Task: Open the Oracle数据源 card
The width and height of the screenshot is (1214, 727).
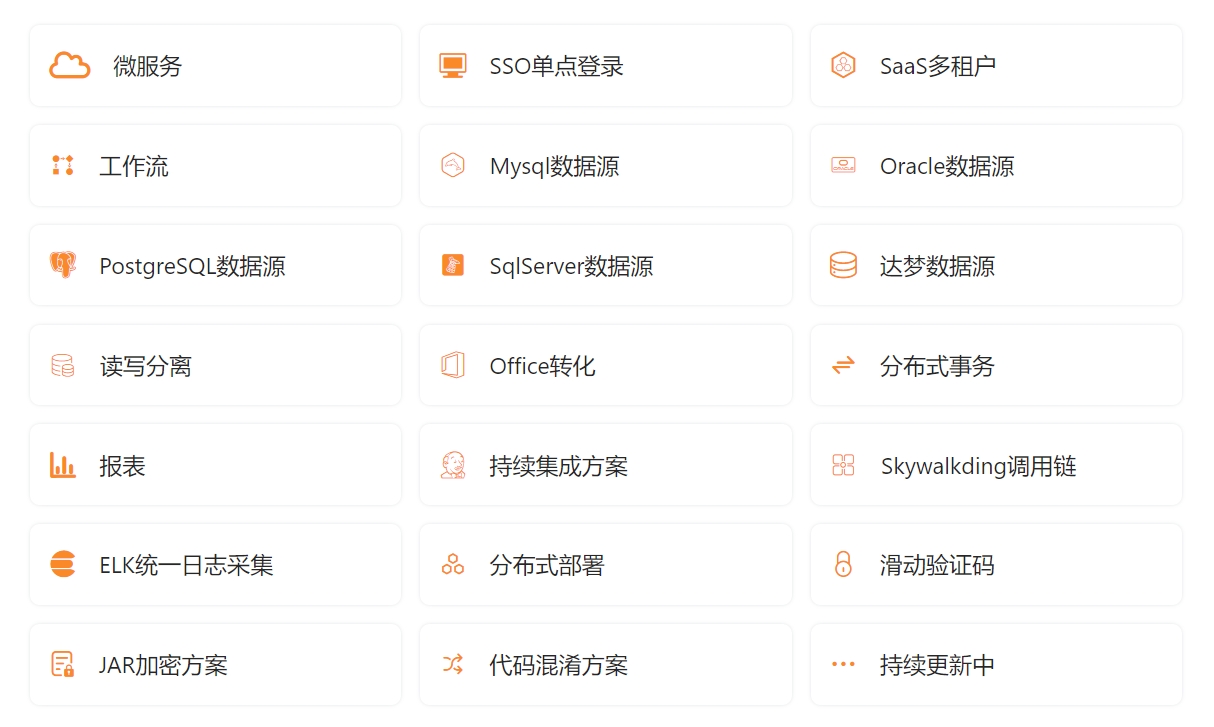Action: pyautogui.click(x=995, y=166)
